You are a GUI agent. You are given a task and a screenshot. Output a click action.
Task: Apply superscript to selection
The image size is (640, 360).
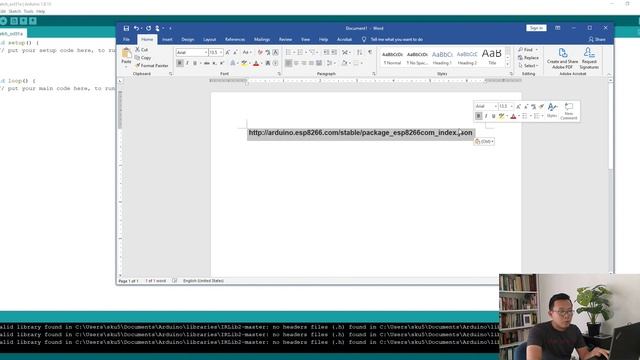[x=222, y=63]
